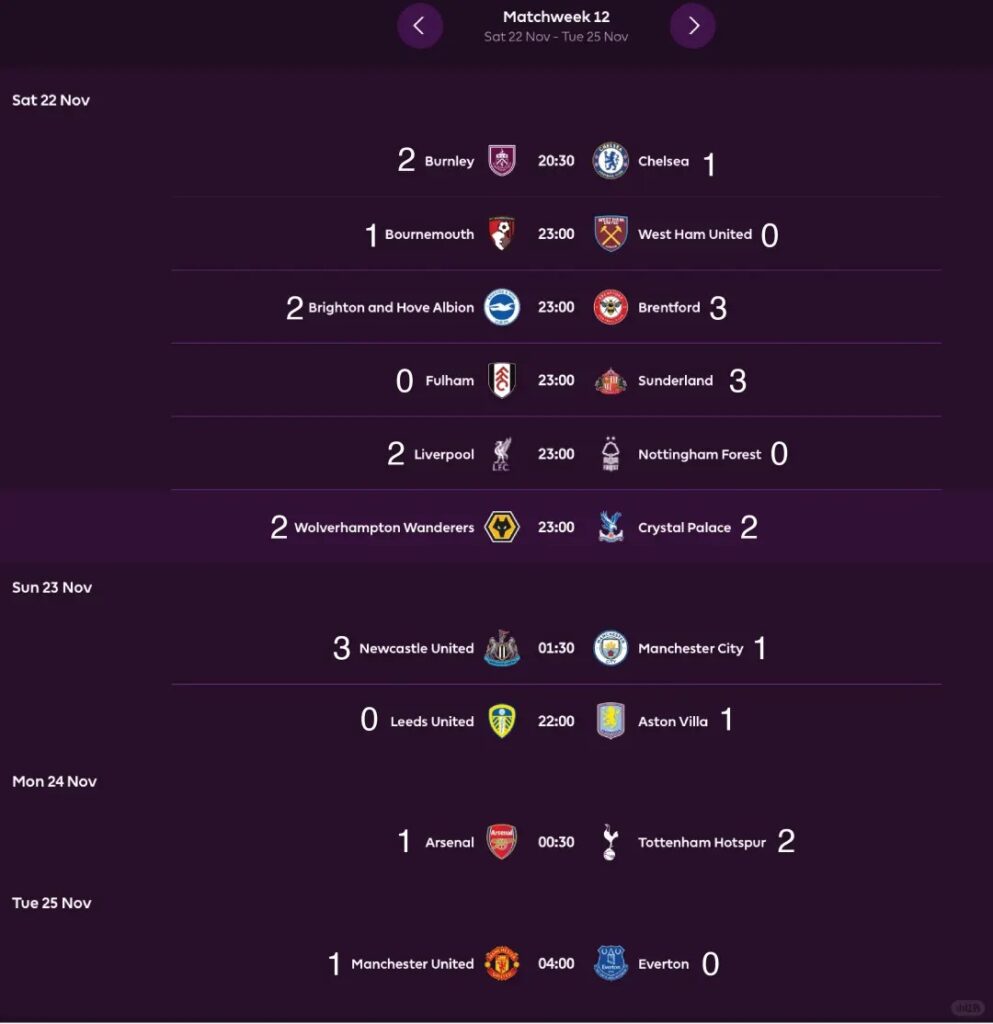Open the Sunderland team name link
The width and height of the screenshot is (993, 1024).
[x=675, y=381]
